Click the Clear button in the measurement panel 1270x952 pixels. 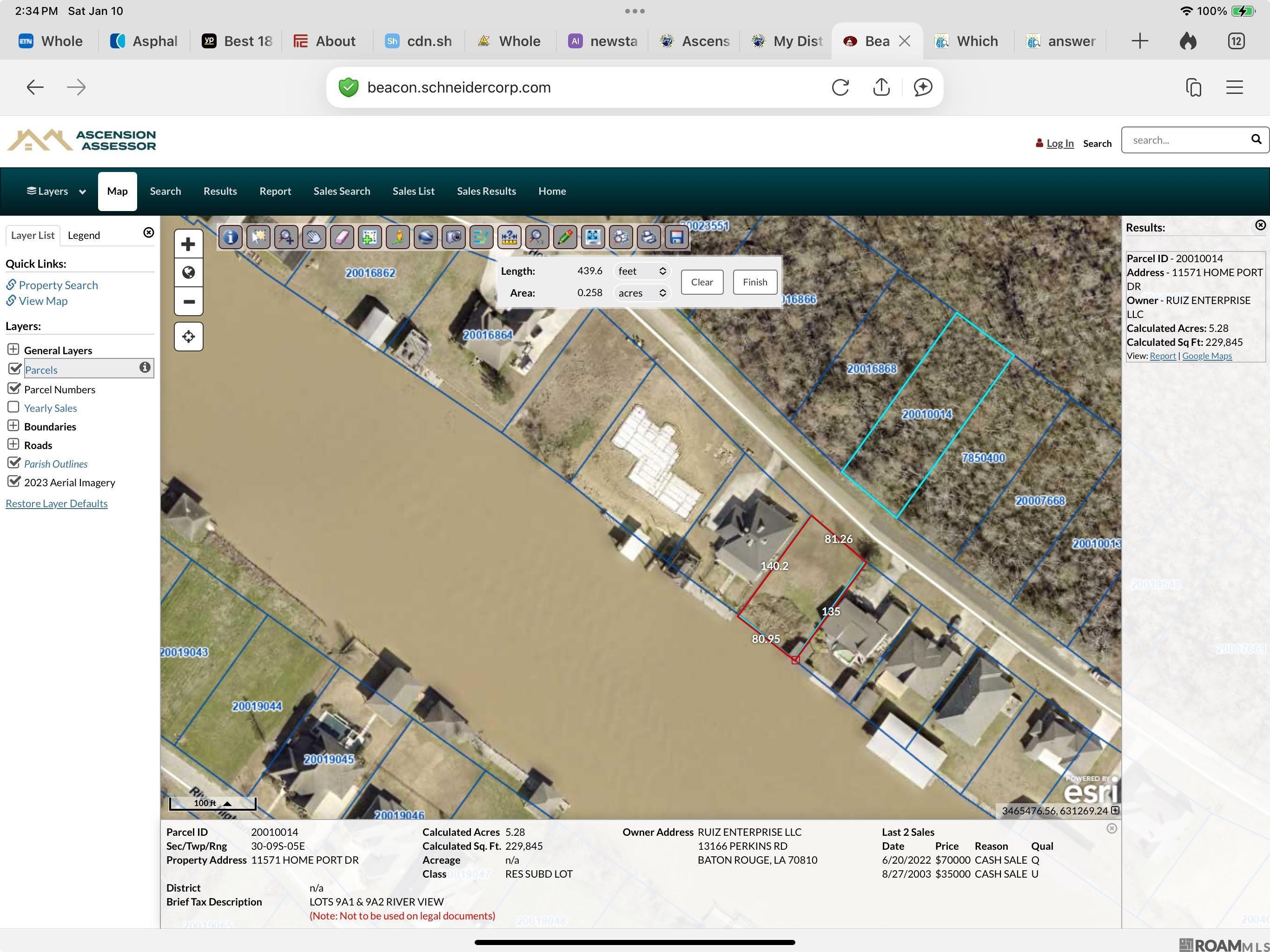pos(701,282)
